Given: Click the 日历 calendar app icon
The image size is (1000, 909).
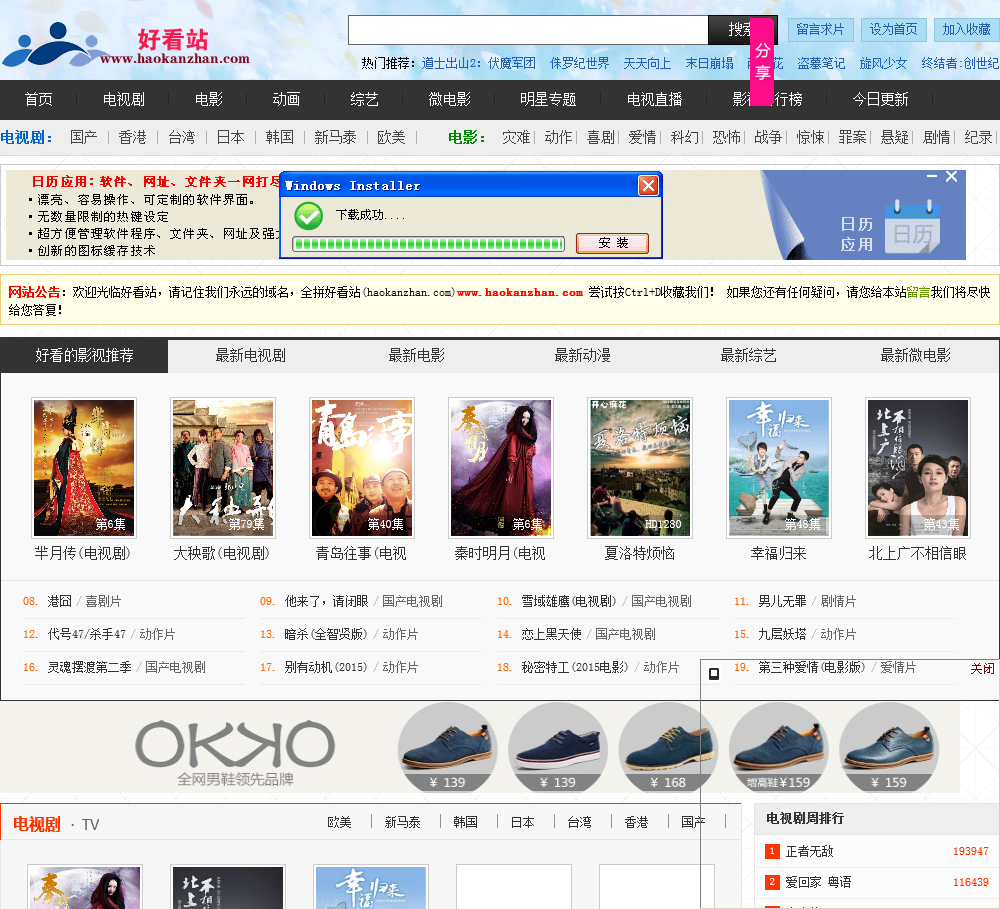Looking at the screenshot, I should click(x=913, y=228).
